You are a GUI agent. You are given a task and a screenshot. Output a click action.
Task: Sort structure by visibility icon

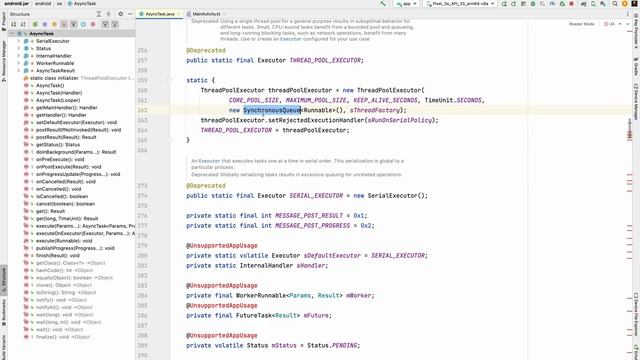click(13, 24)
